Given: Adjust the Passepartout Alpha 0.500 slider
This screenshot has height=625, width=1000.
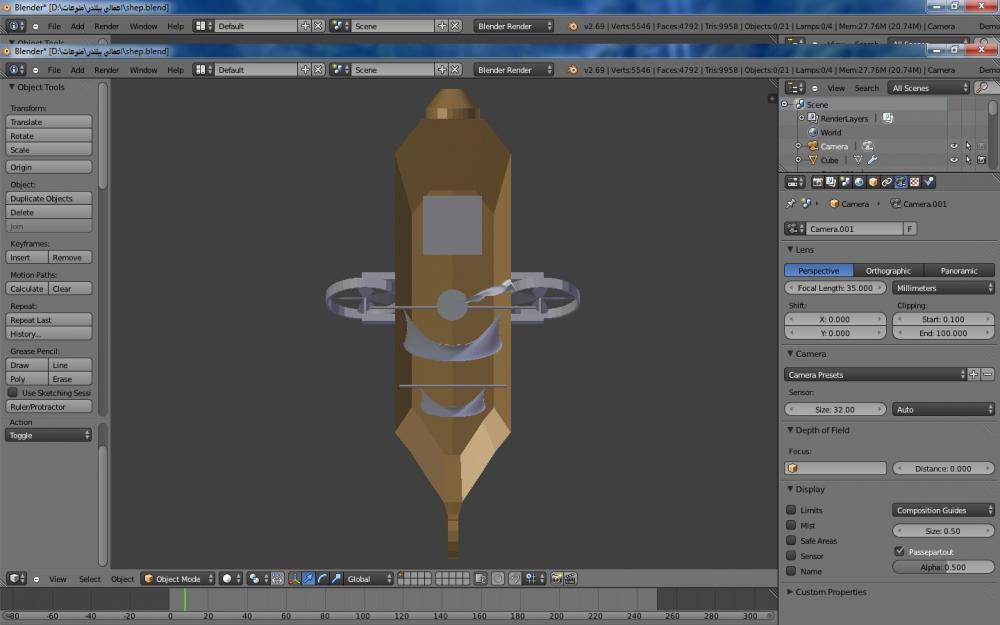Looking at the screenshot, I should (943, 566).
